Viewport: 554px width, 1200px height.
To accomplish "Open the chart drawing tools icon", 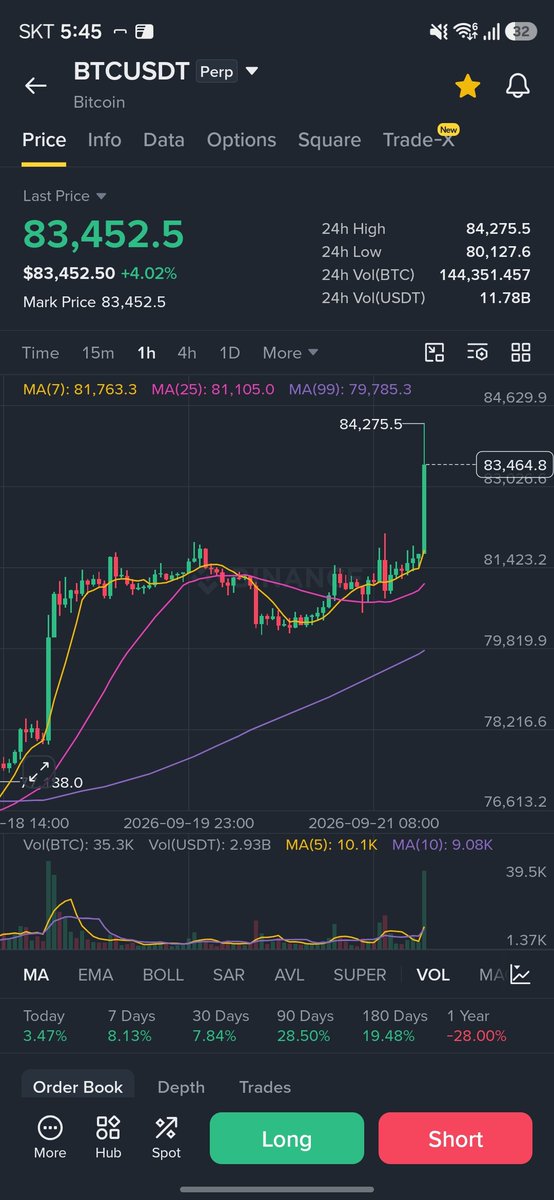I will [x=434, y=352].
